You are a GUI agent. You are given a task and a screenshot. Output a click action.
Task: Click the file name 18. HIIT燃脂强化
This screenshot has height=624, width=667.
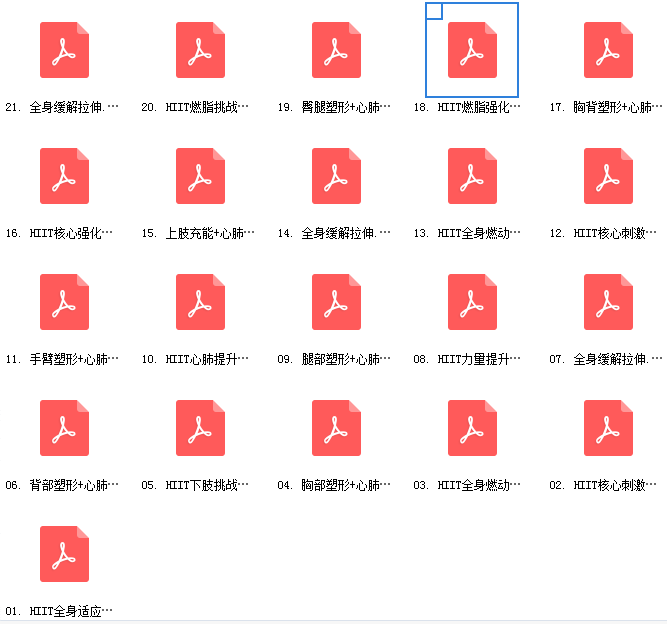click(467, 107)
